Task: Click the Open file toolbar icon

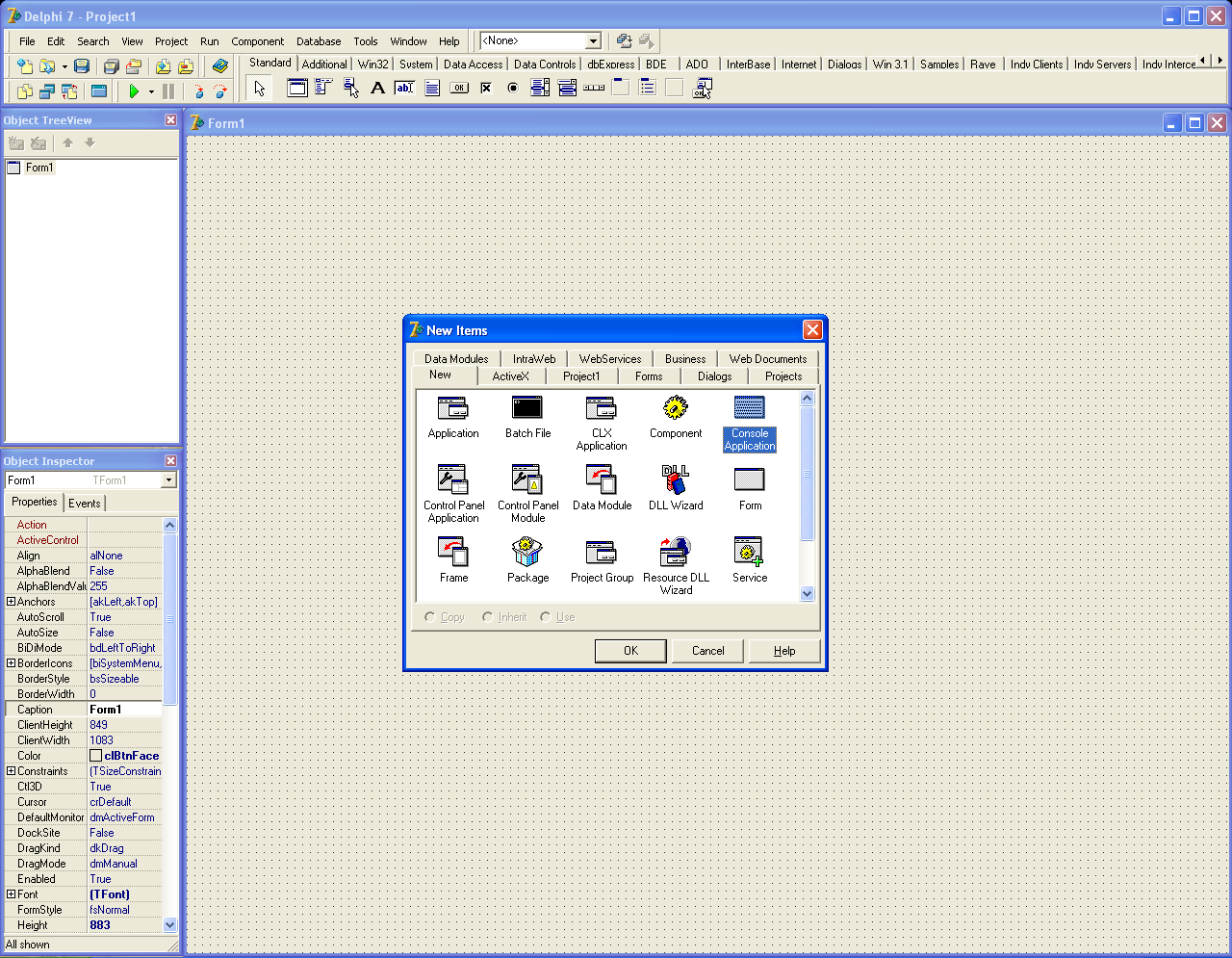Action: 46,66
